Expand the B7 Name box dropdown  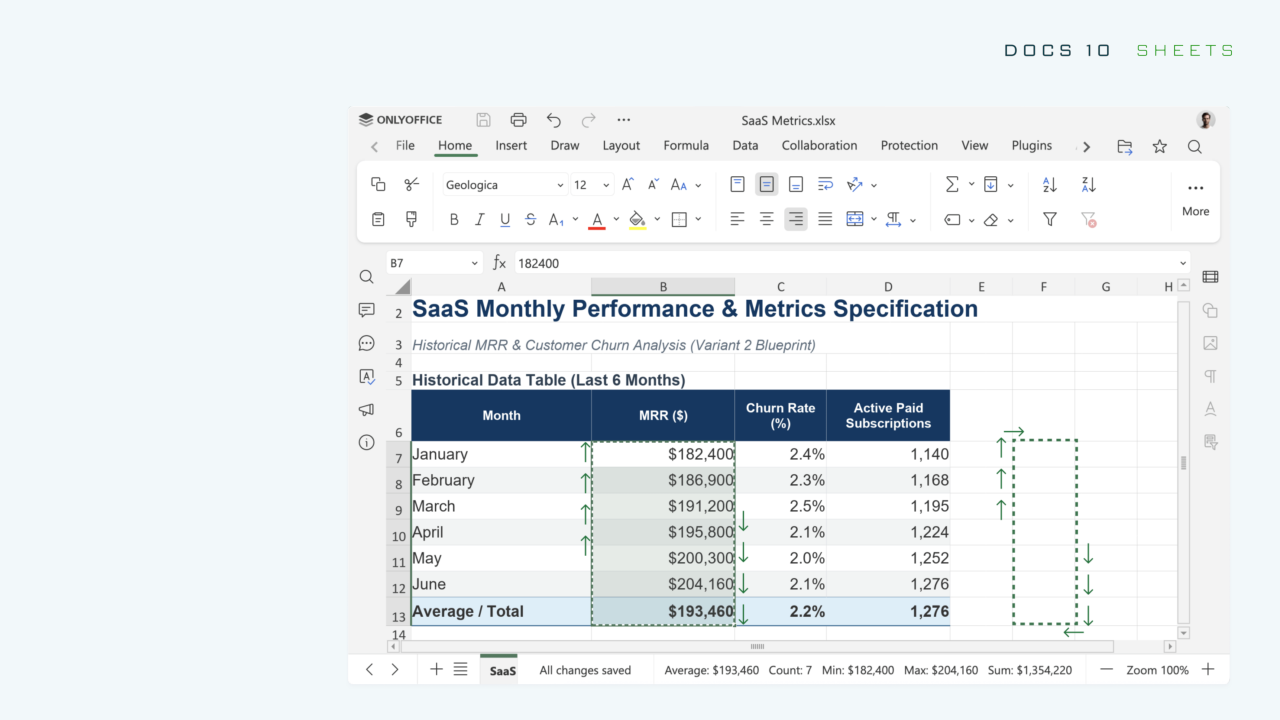[474, 263]
